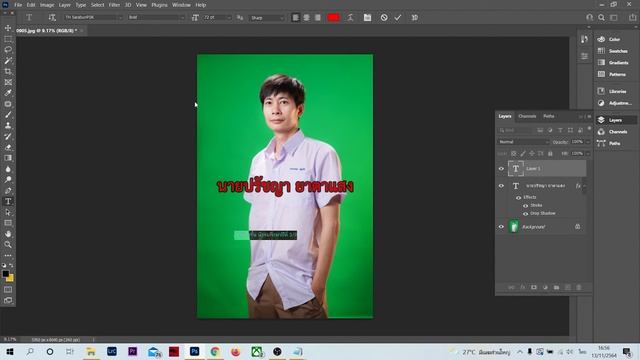Screen dimensions: 640x360
Task: Open the layer Fill dropdown arrow
Action: point(588,153)
